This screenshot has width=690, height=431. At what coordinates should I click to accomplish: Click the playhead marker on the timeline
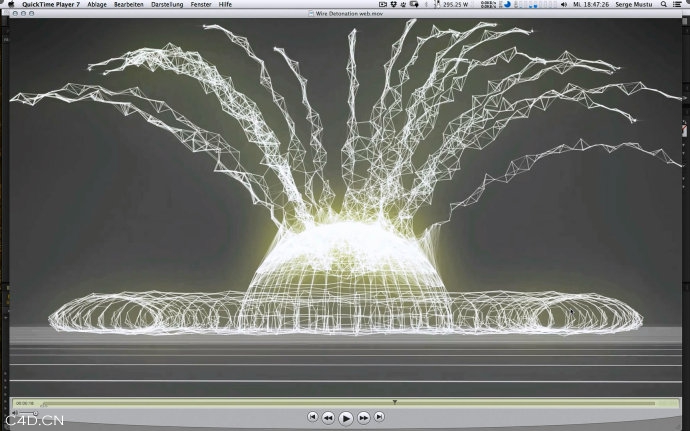pyautogui.click(x=395, y=402)
